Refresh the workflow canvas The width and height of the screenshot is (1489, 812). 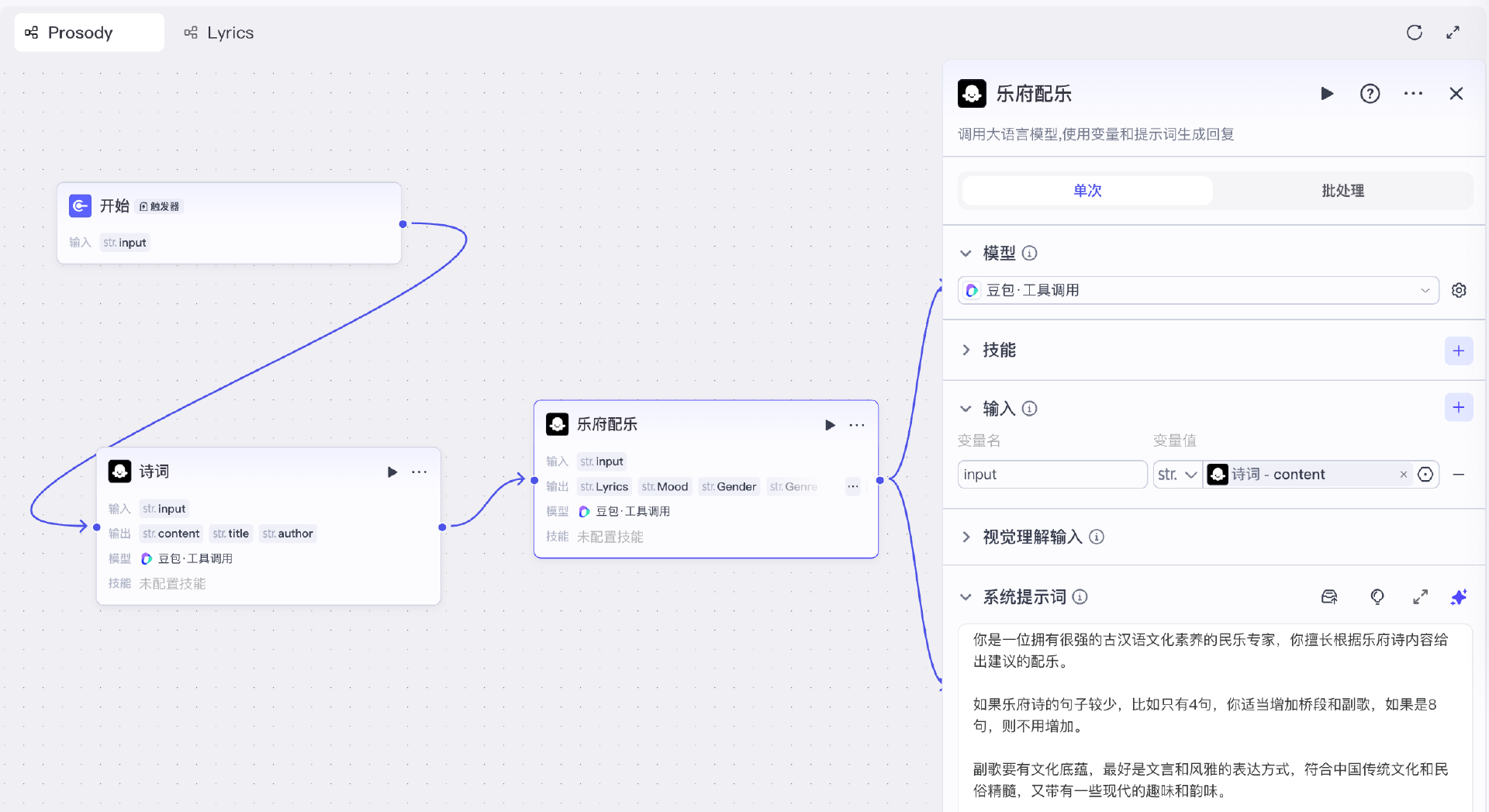(x=1415, y=32)
